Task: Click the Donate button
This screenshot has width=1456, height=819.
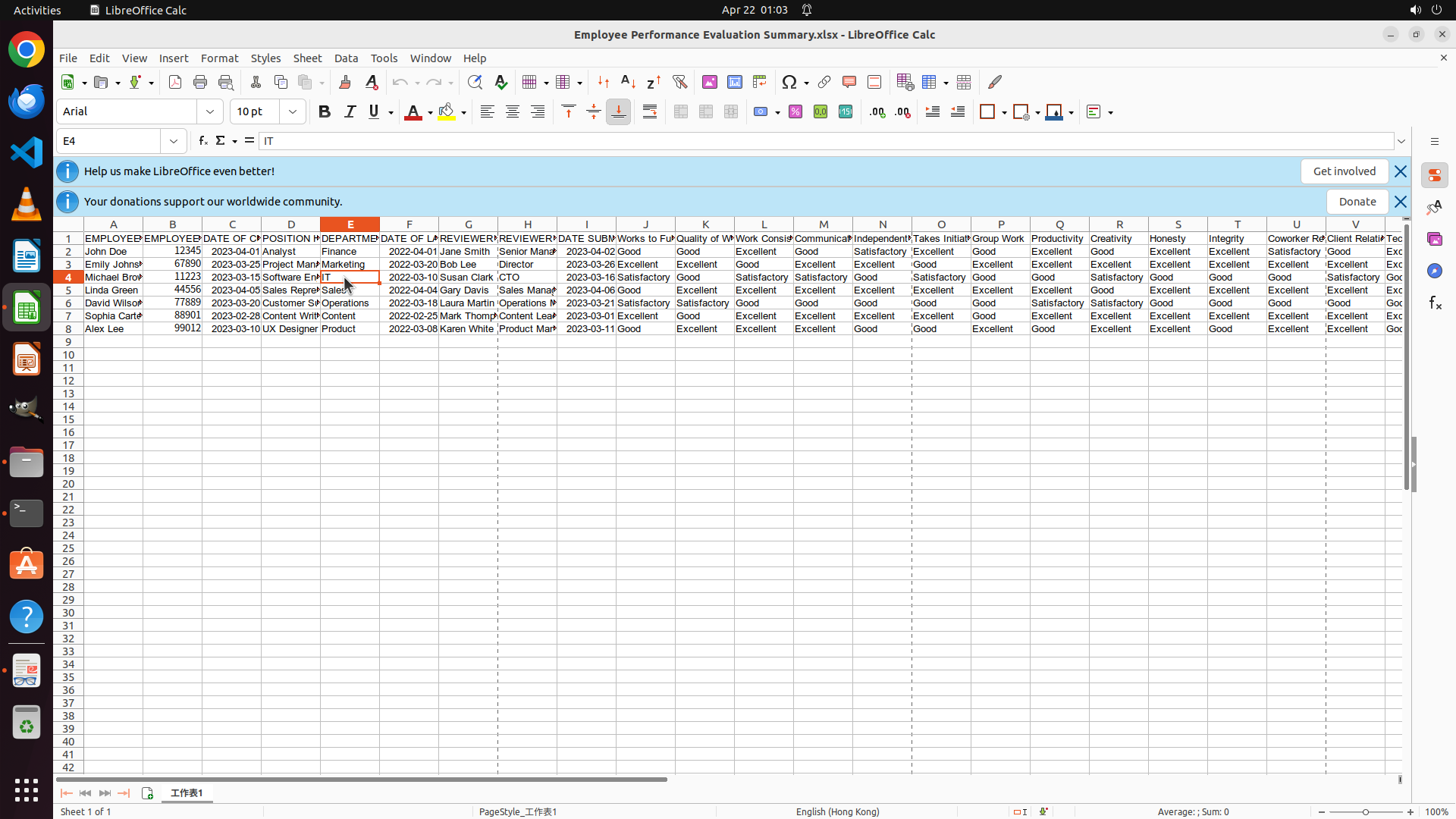Action: click(x=1357, y=202)
